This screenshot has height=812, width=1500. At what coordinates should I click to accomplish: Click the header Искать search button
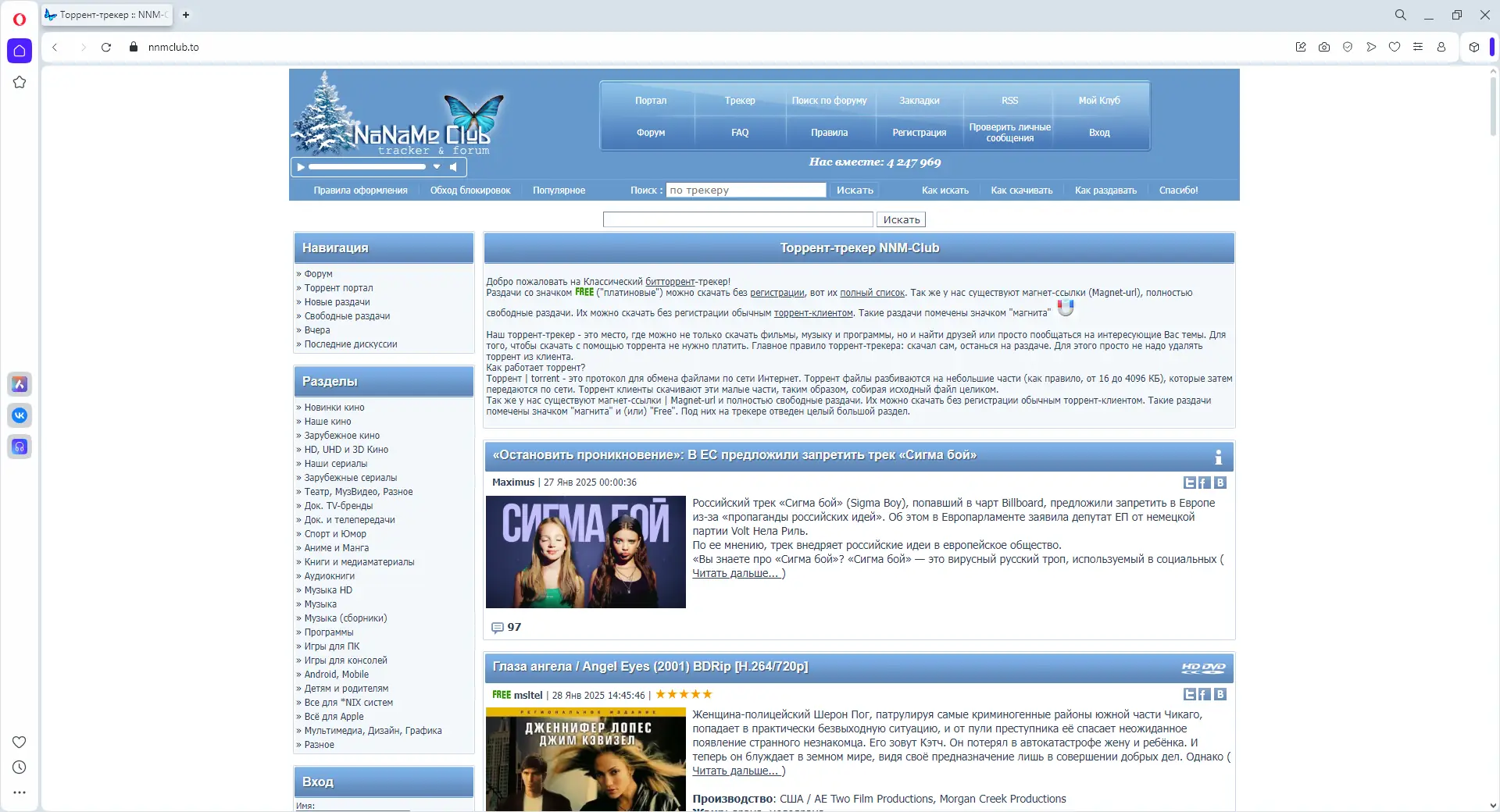855,191
